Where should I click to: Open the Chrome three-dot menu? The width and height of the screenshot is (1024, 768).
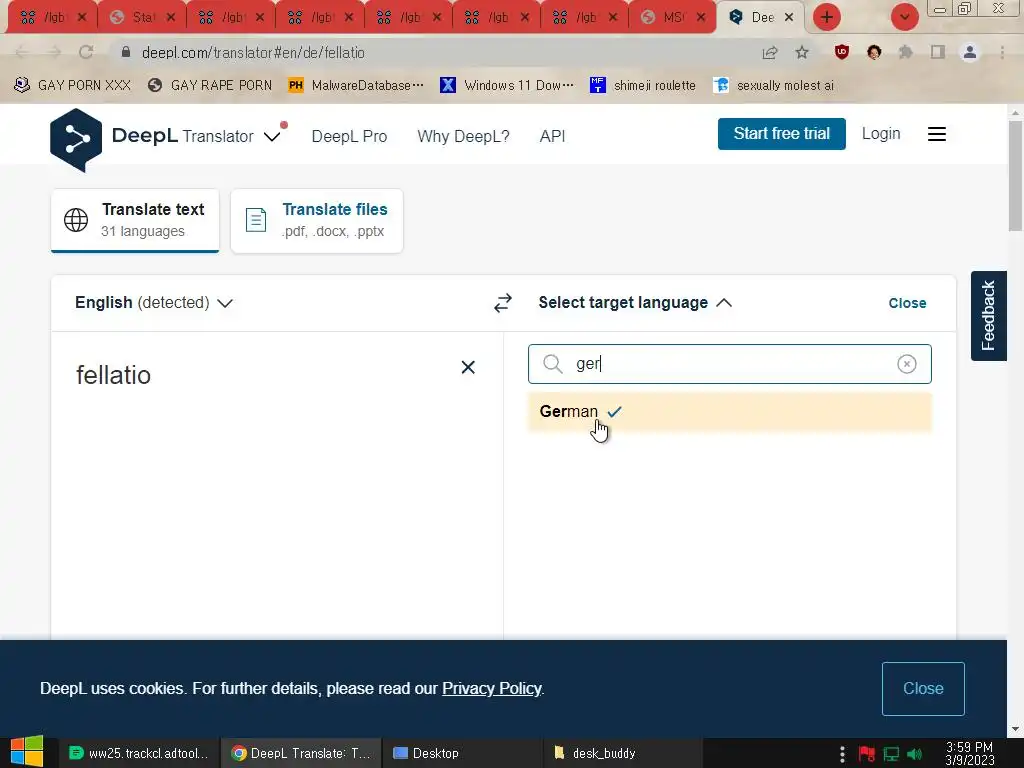click(1002, 52)
